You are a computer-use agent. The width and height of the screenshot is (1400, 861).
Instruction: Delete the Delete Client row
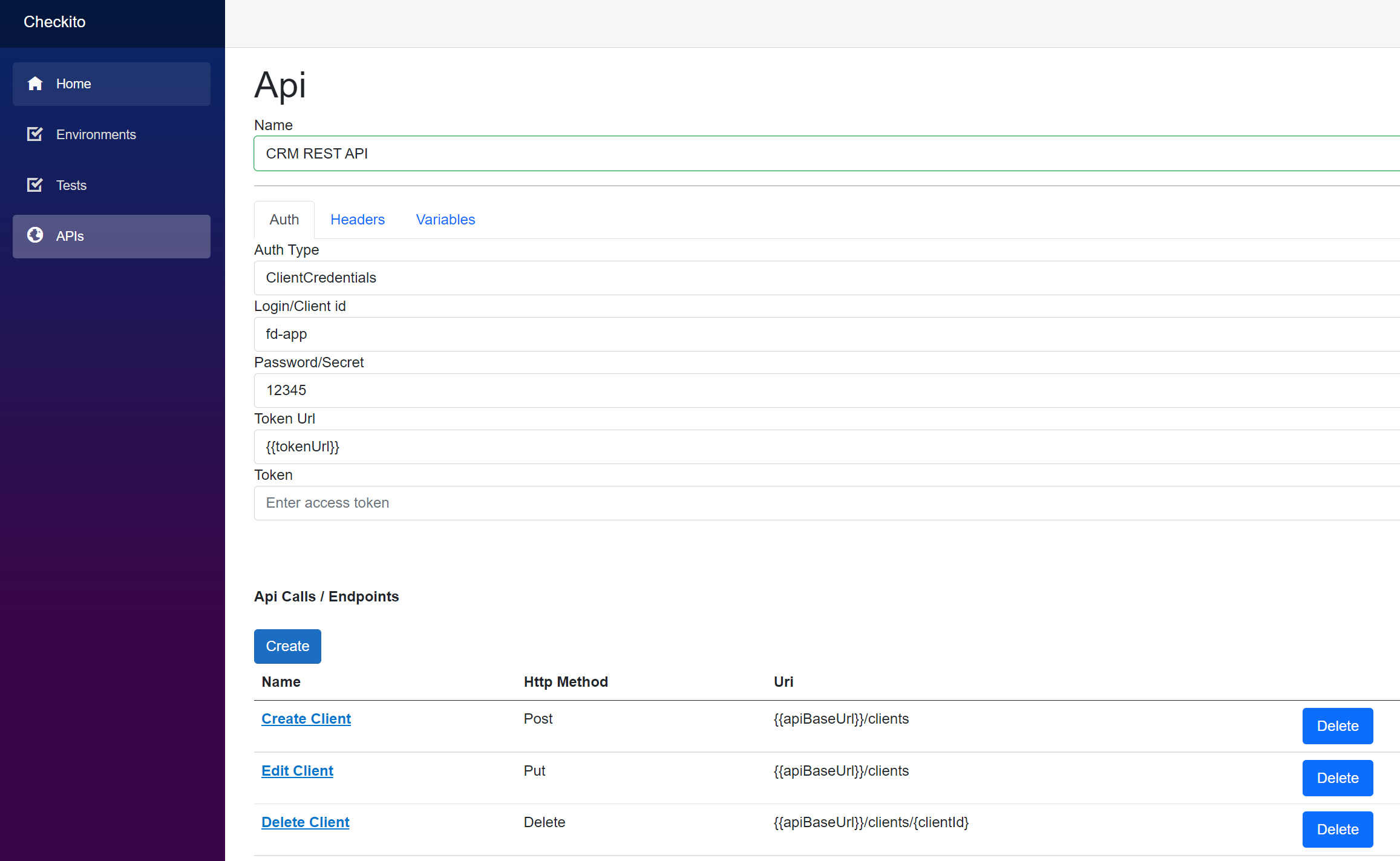pos(1338,830)
